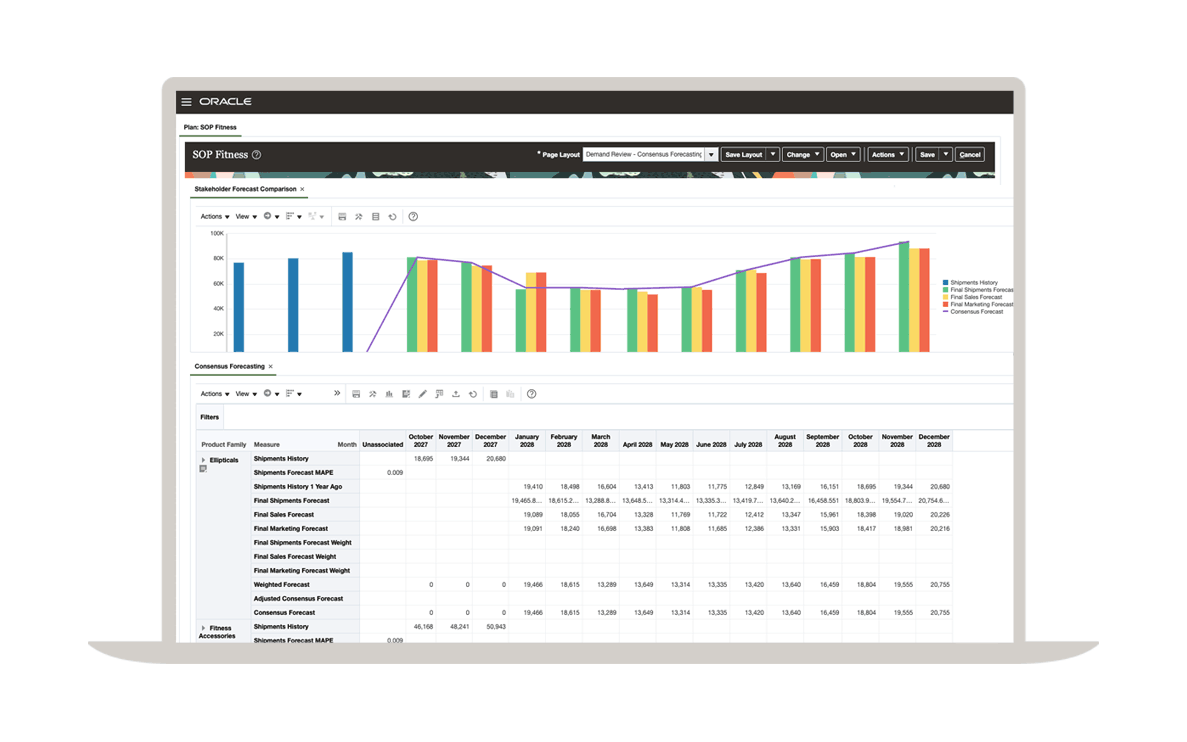
Task: Click save icon in Consensus Forecasting toolbar
Action: pyautogui.click(x=356, y=394)
